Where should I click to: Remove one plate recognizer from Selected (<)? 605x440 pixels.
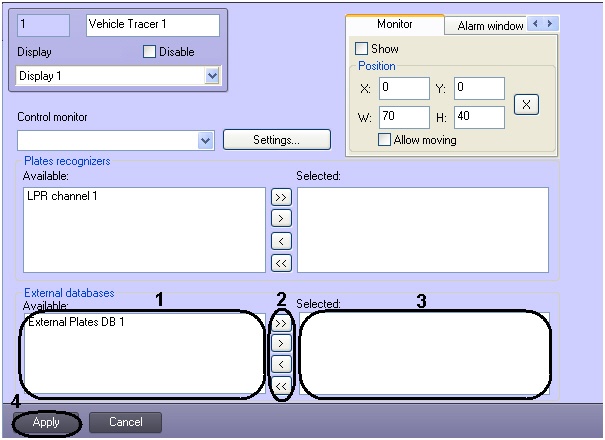[x=281, y=241]
